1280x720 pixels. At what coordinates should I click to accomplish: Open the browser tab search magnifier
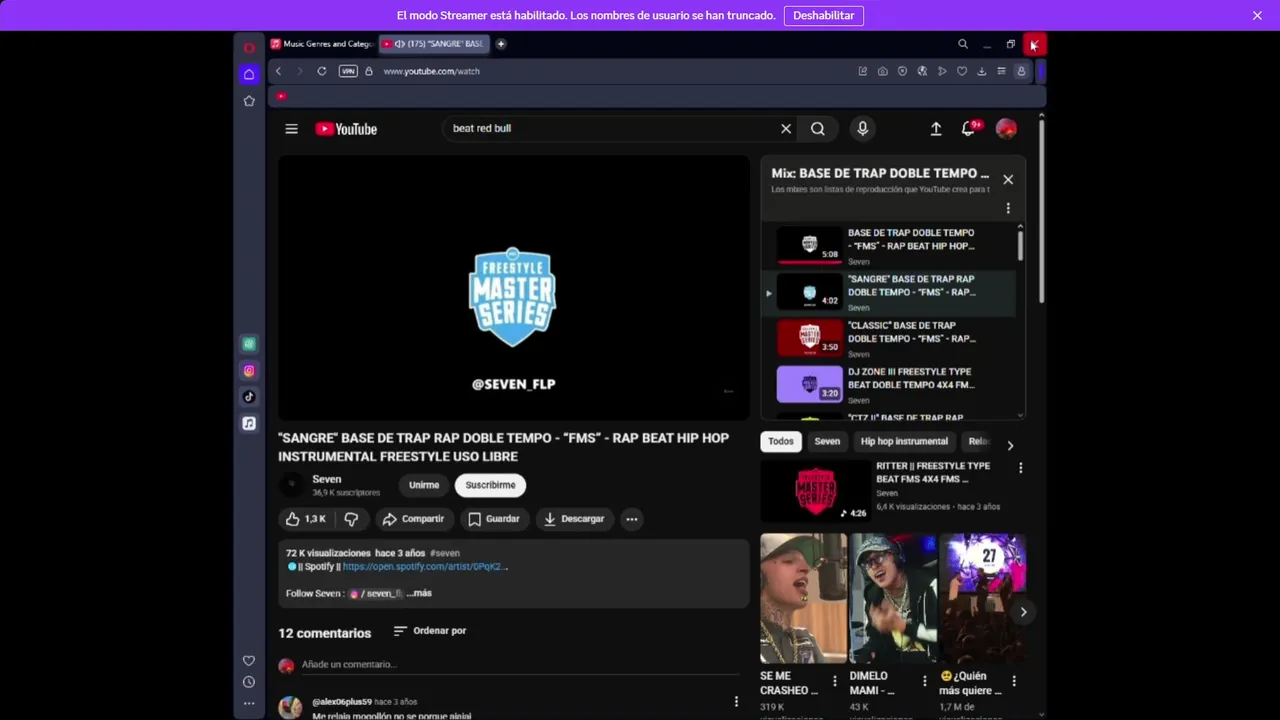963,44
